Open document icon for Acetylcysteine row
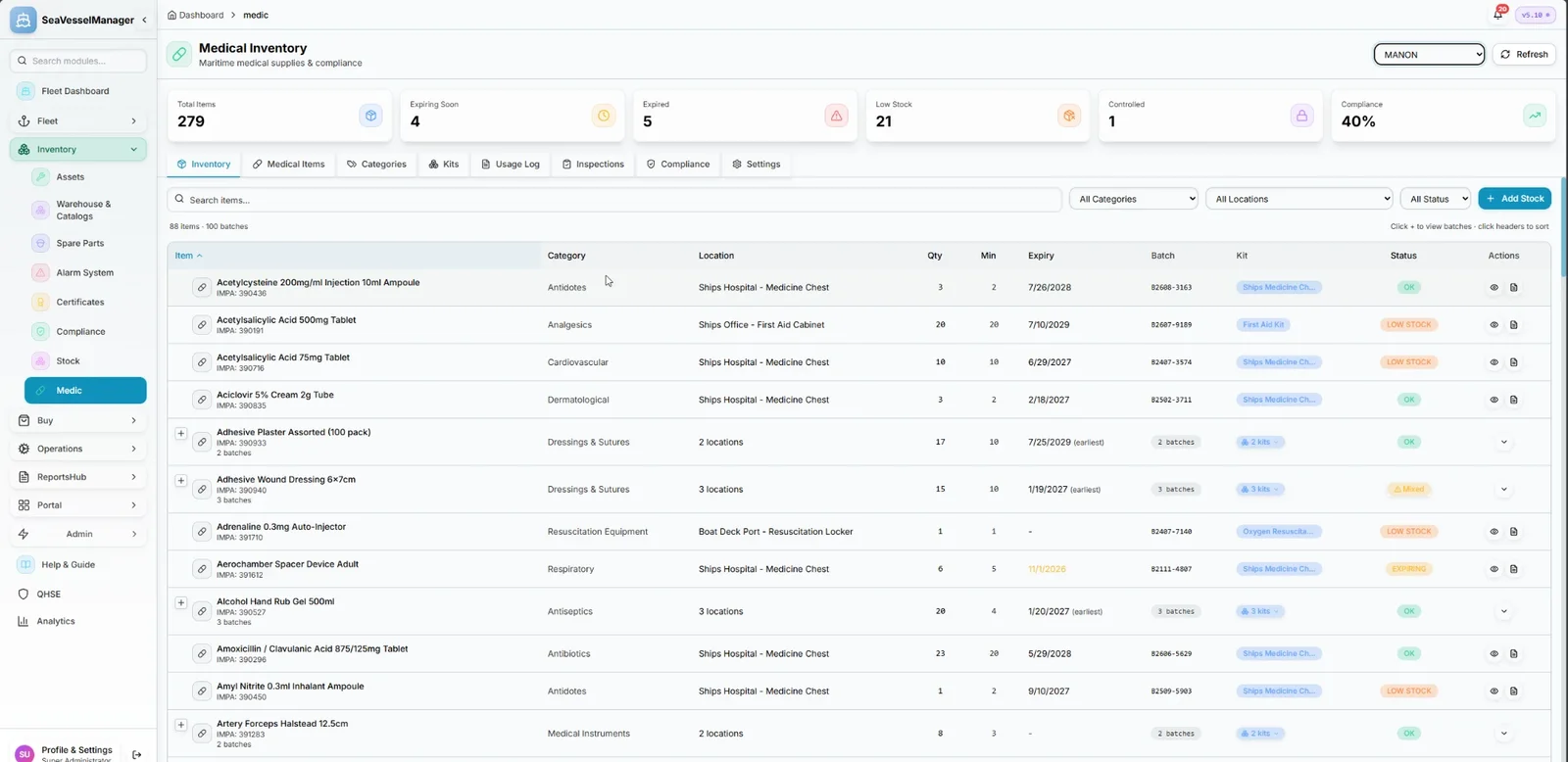This screenshot has height=762, width=1568. (1513, 288)
